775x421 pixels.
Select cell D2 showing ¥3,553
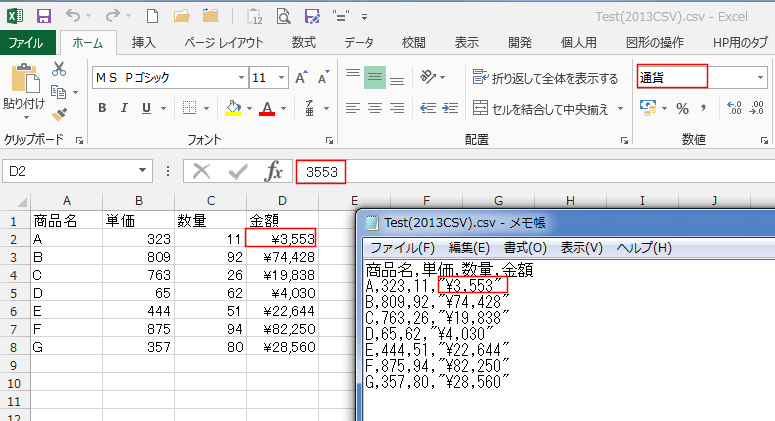pos(281,239)
